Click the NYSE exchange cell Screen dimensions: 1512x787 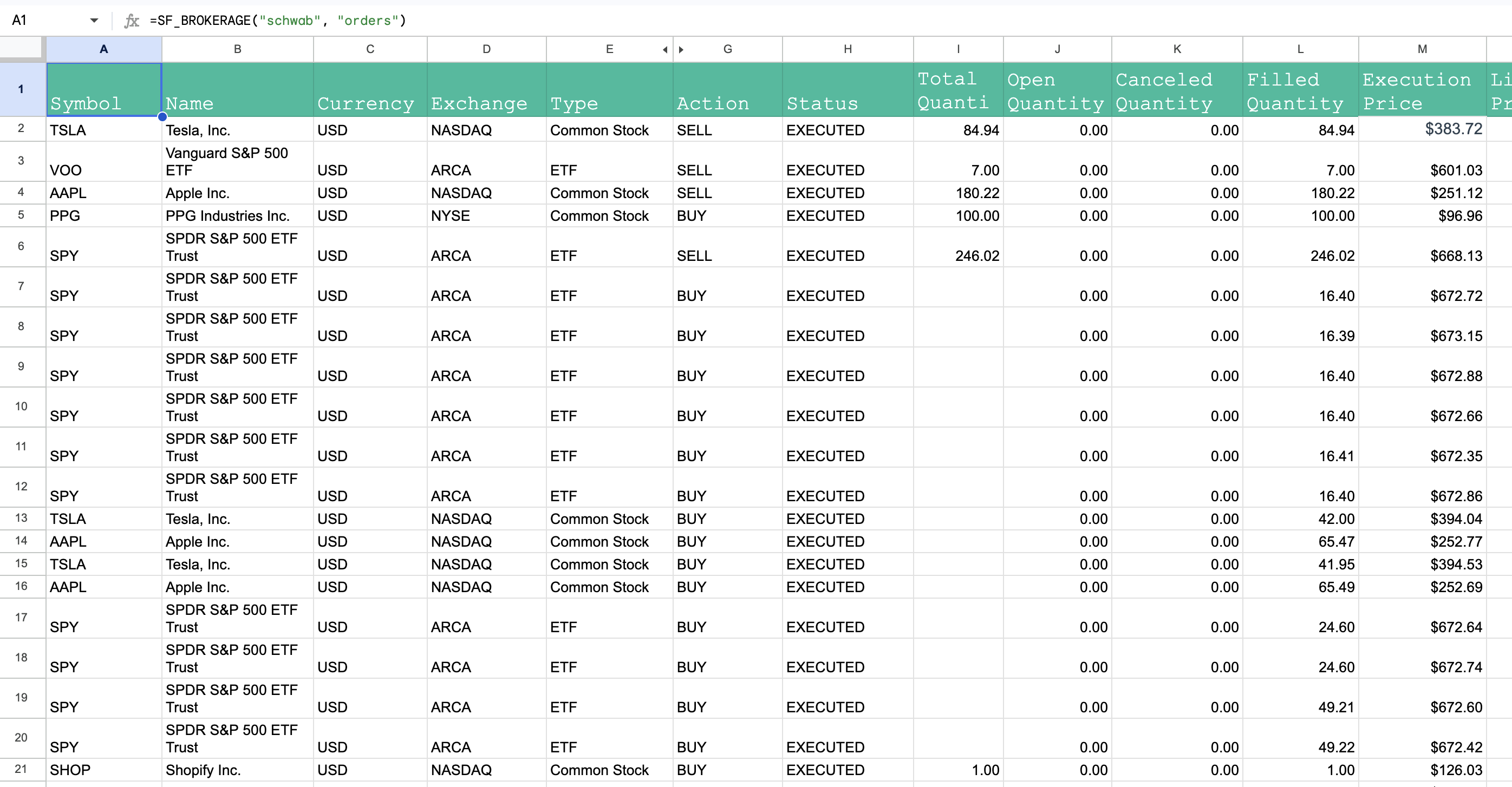(487, 216)
